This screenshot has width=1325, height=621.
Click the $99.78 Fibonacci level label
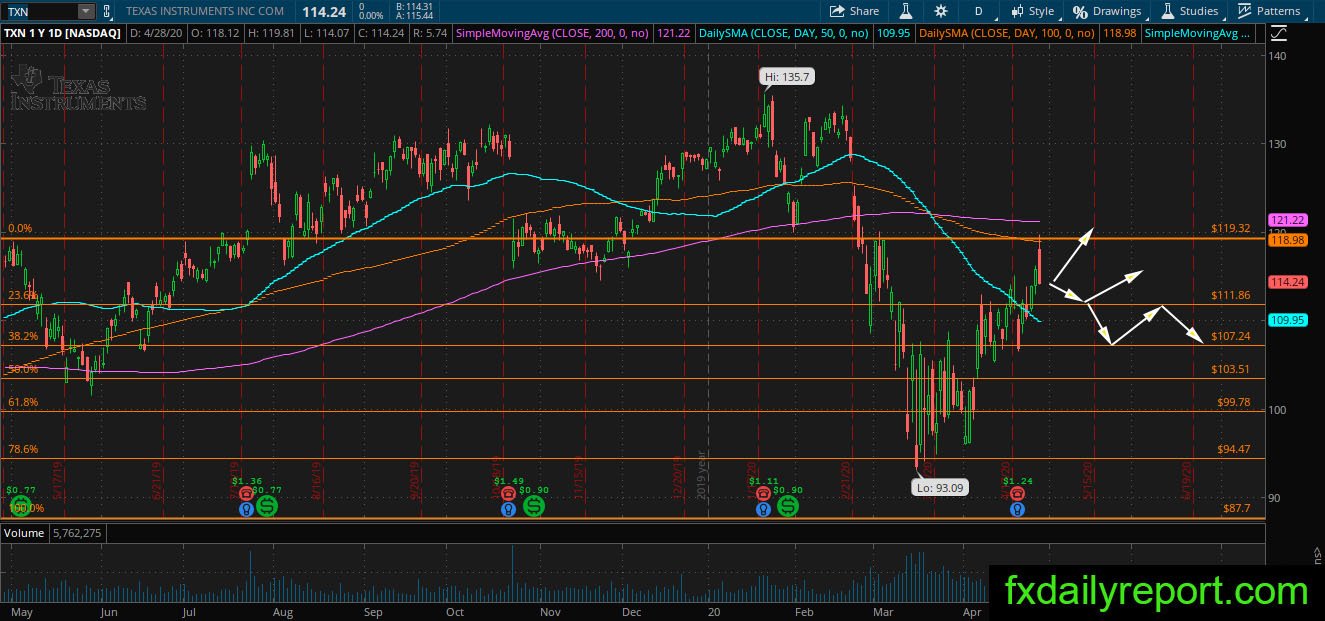(x=1233, y=402)
